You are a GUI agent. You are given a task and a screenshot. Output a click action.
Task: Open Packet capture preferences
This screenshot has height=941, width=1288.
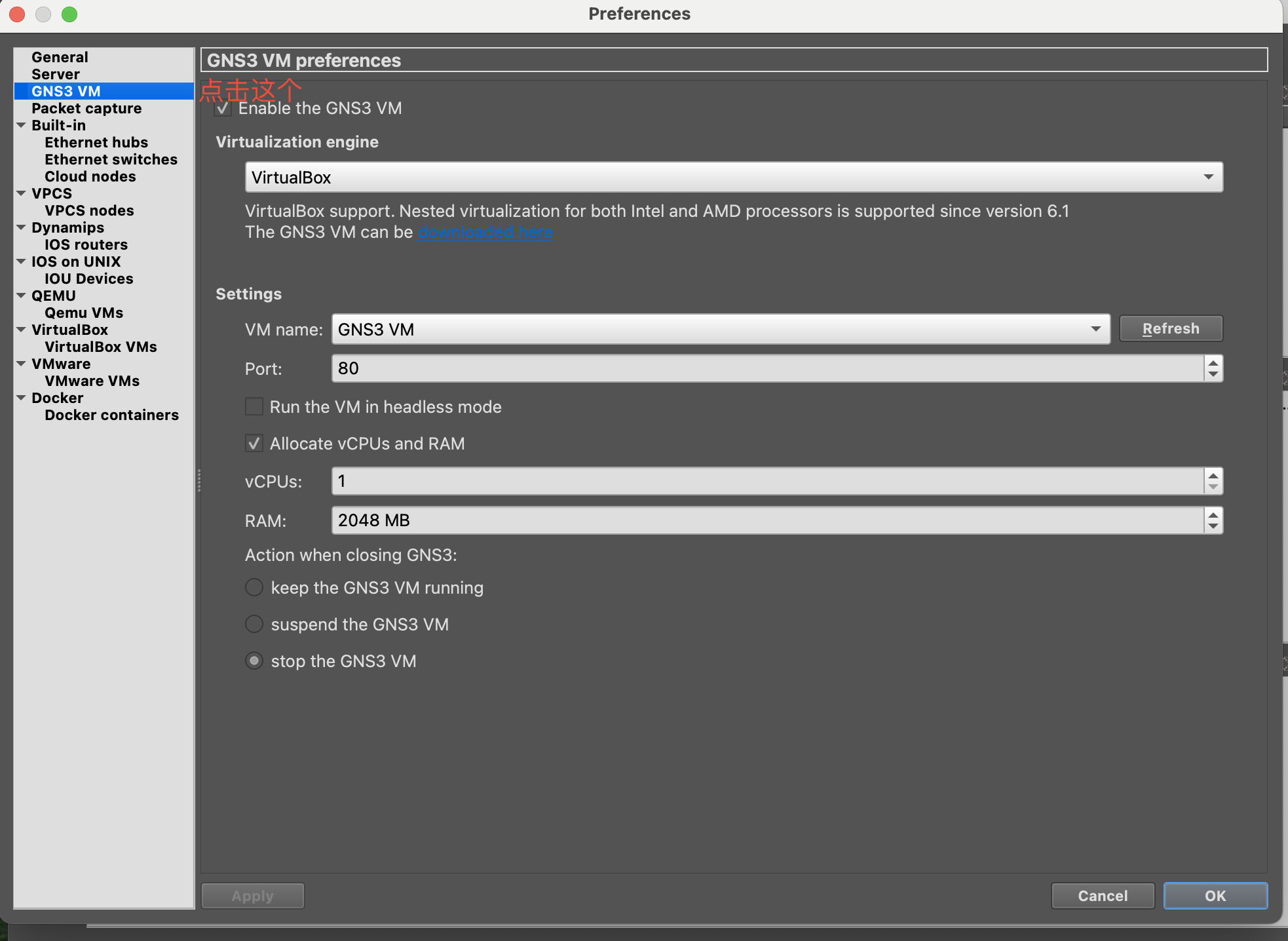pos(86,108)
